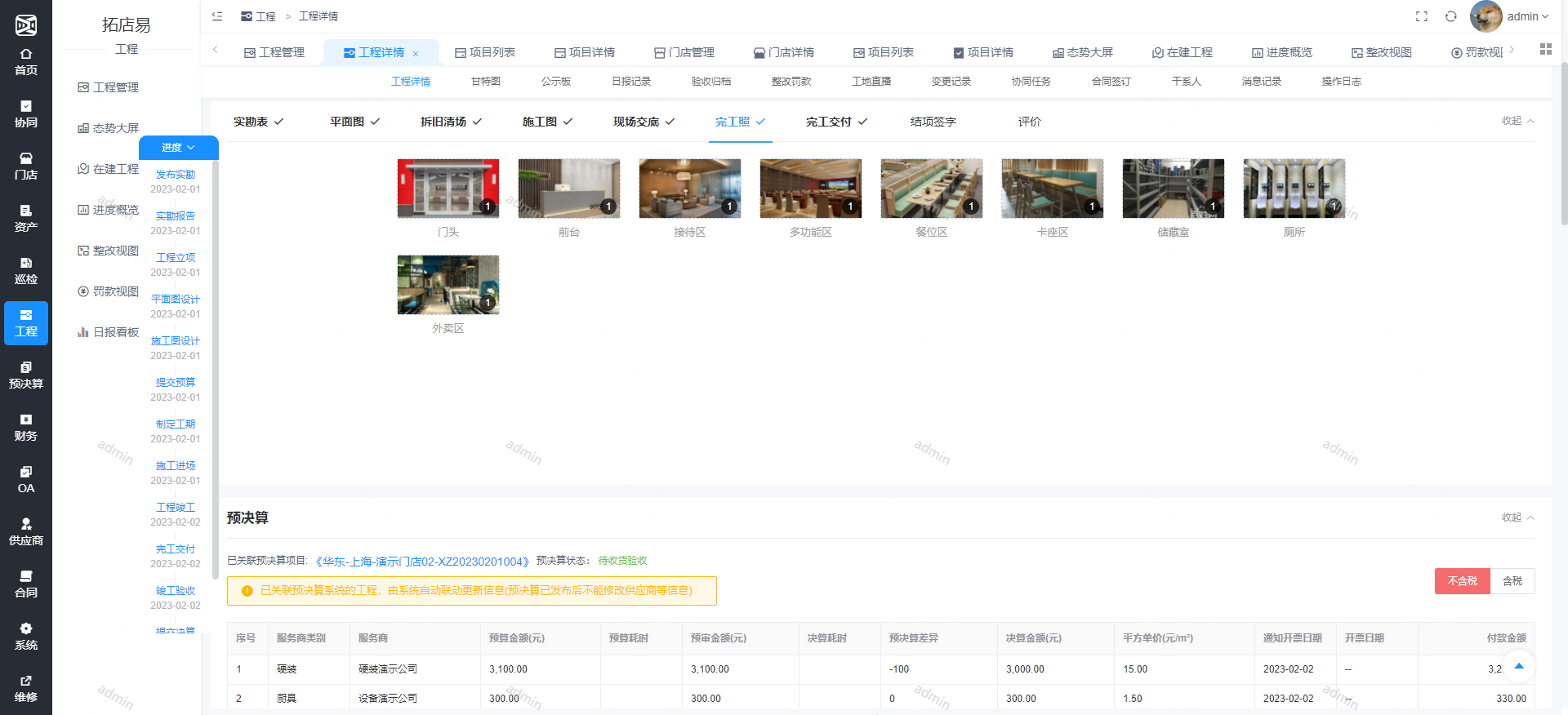Screen dimensions: 1568x715
Task: Select the 不含税 tax toggle option
Action: tap(1462, 581)
